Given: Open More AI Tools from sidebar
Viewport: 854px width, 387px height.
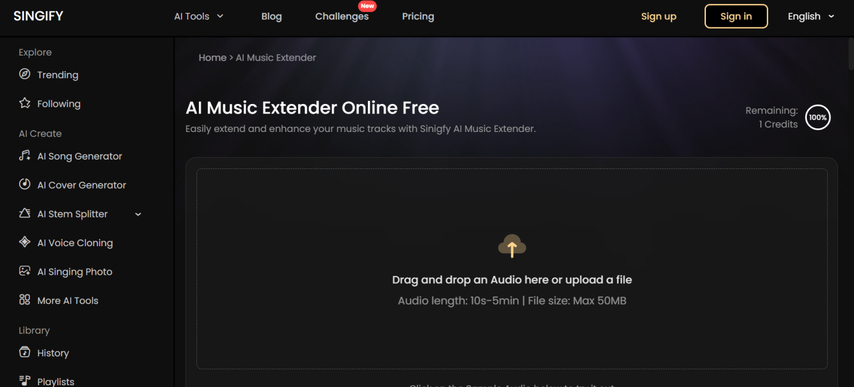Looking at the screenshot, I should coord(68,300).
